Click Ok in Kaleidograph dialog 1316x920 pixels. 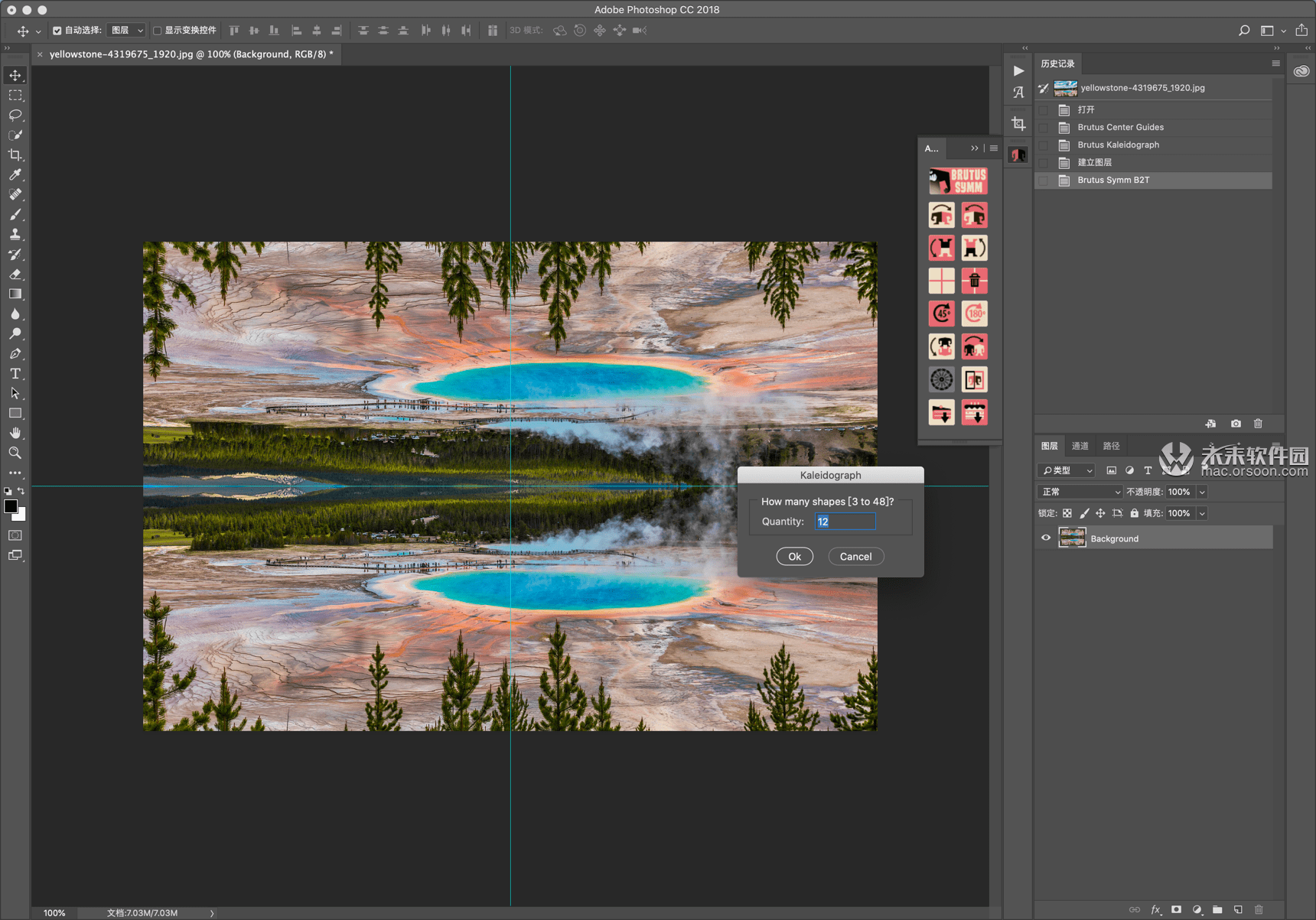coord(794,557)
